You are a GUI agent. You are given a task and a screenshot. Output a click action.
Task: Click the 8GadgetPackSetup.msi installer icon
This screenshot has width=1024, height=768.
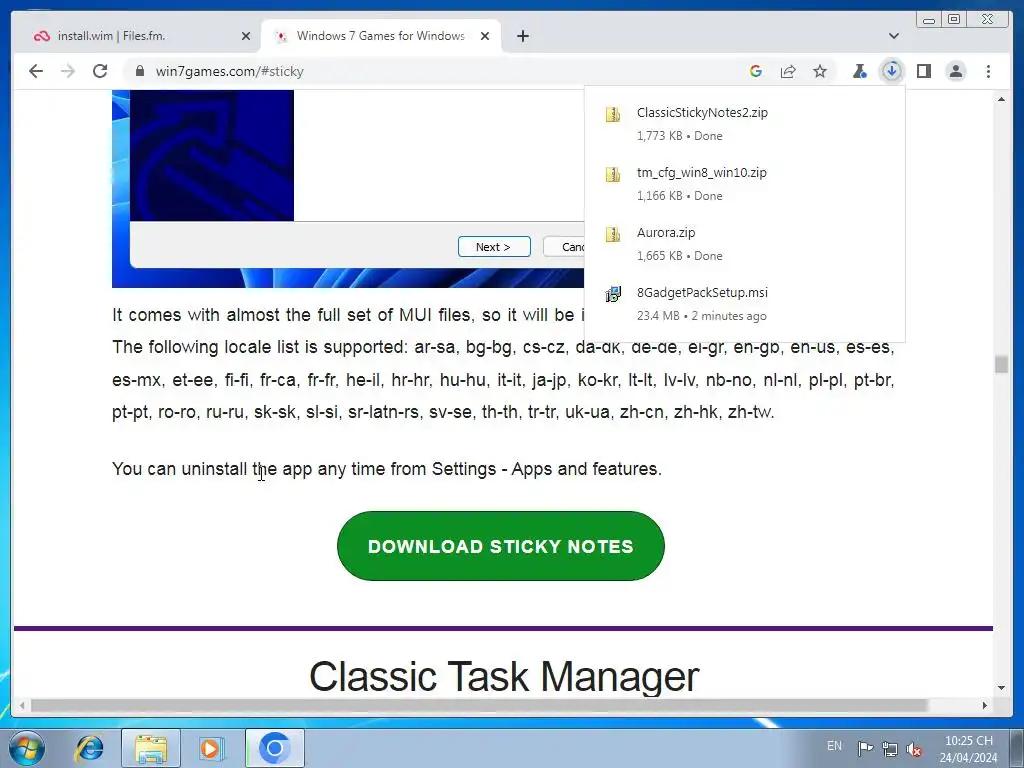(613, 295)
